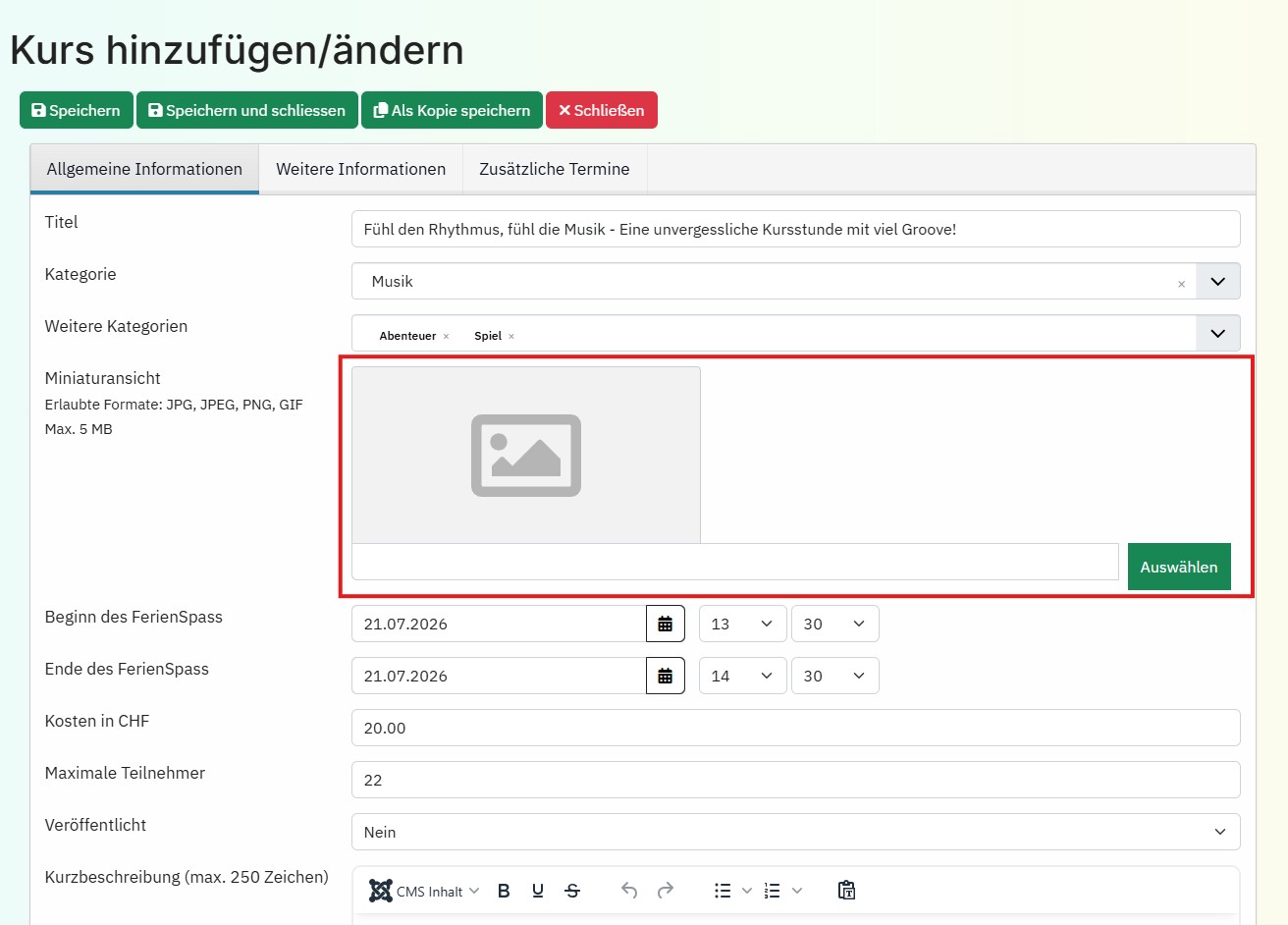The height and width of the screenshot is (925, 1288).
Task: Apply underline formatting in editor
Action: coord(538,891)
